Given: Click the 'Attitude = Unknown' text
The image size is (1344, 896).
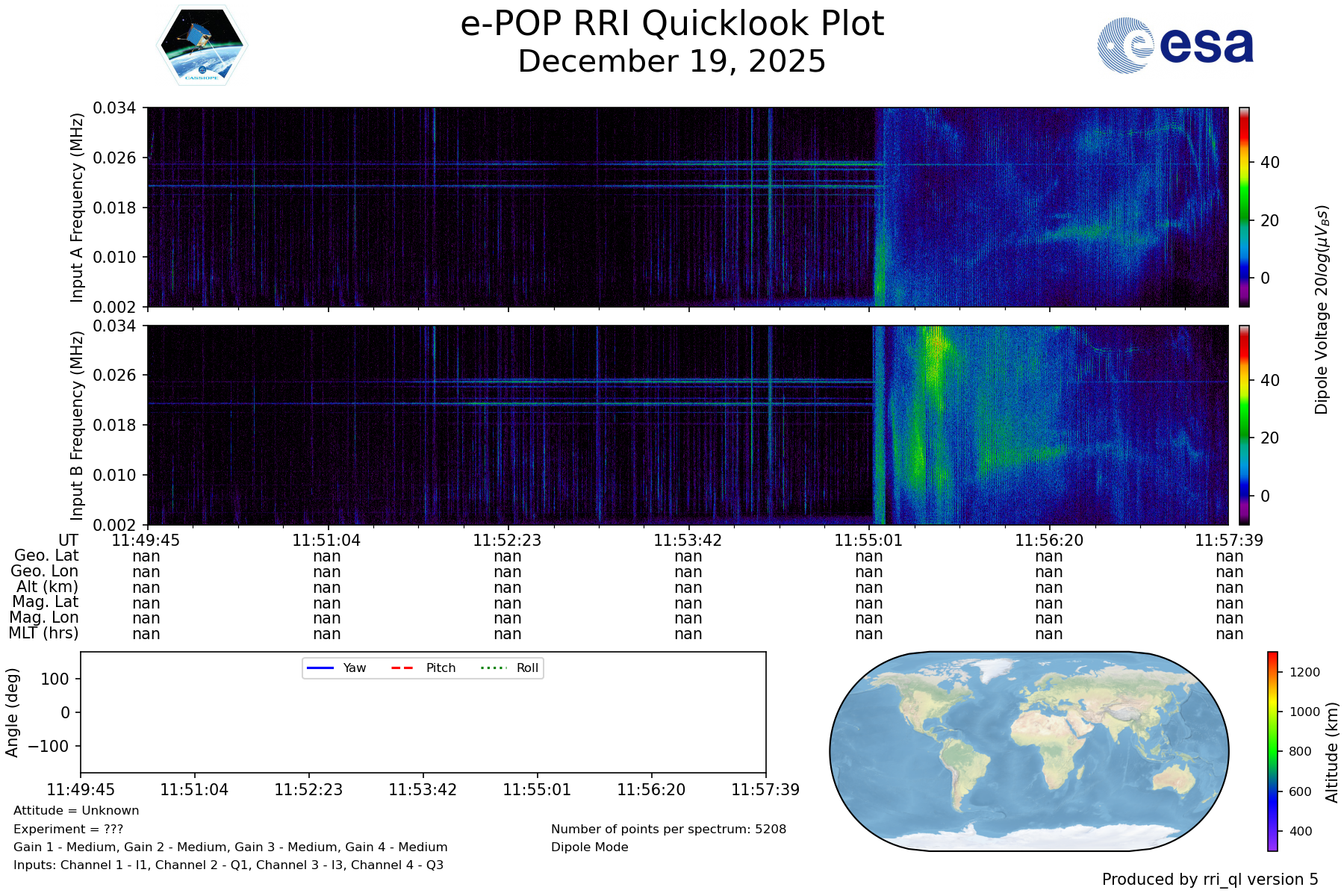Looking at the screenshot, I should [76, 811].
